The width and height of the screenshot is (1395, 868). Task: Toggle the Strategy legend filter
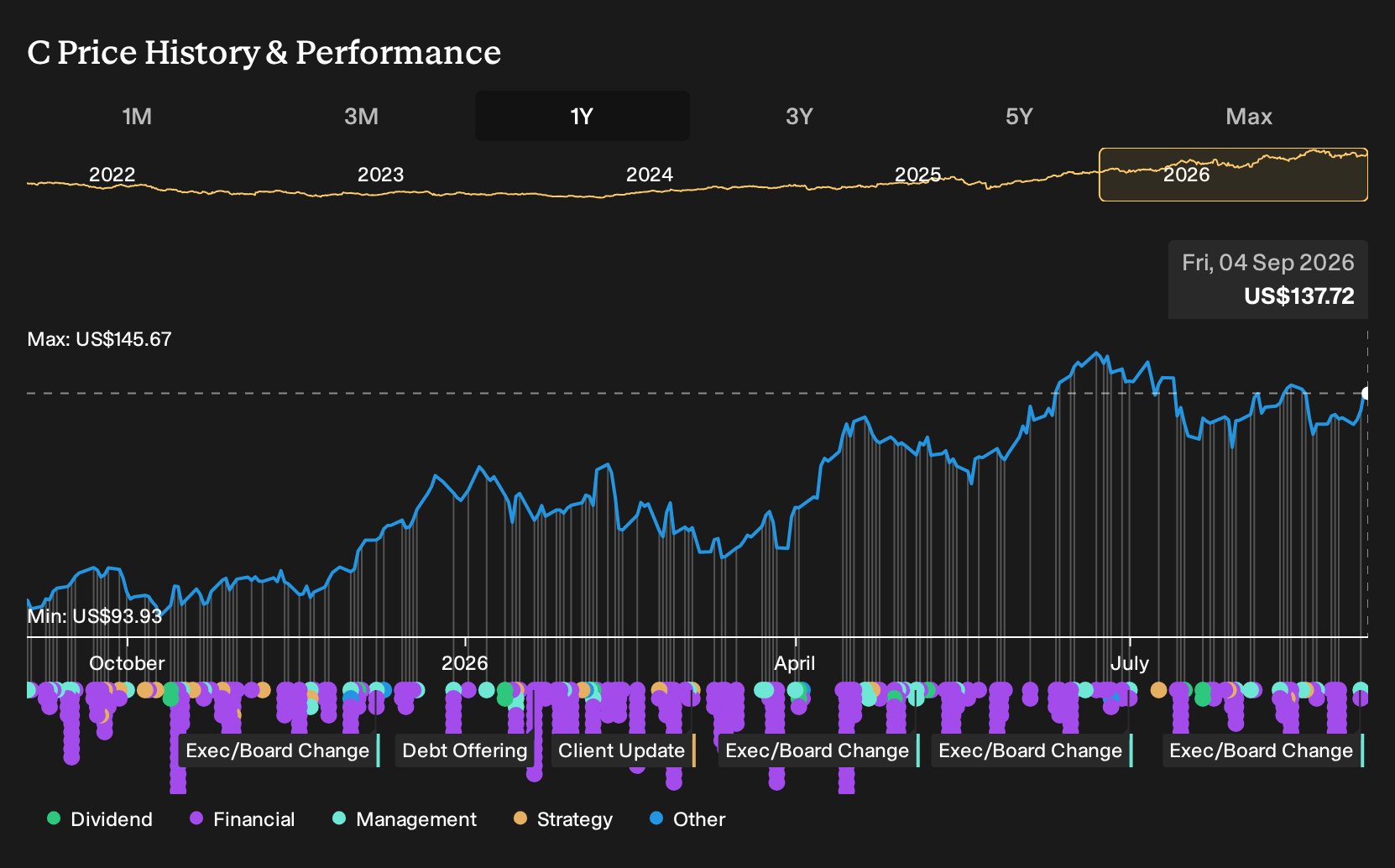click(563, 819)
